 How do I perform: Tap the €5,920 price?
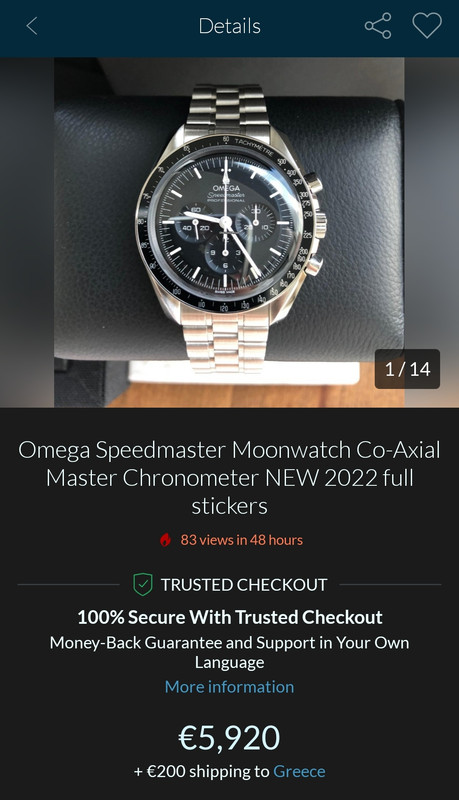[x=230, y=738]
